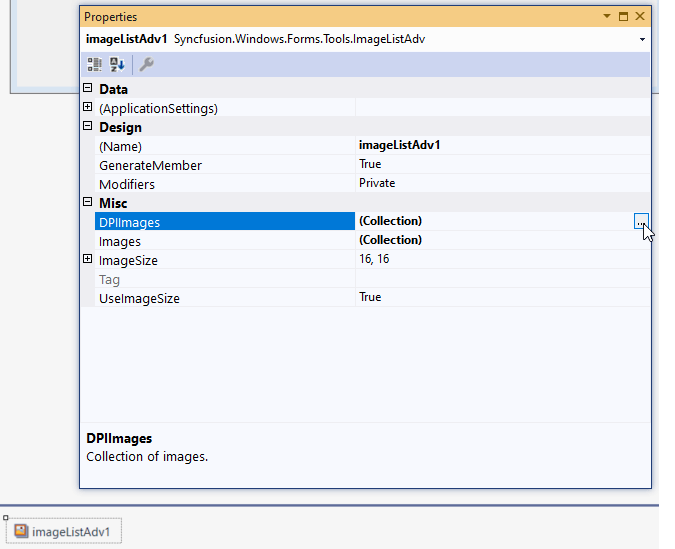The image size is (675, 549).
Task: Expand the ImageSize property
Action: click(x=87, y=259)
